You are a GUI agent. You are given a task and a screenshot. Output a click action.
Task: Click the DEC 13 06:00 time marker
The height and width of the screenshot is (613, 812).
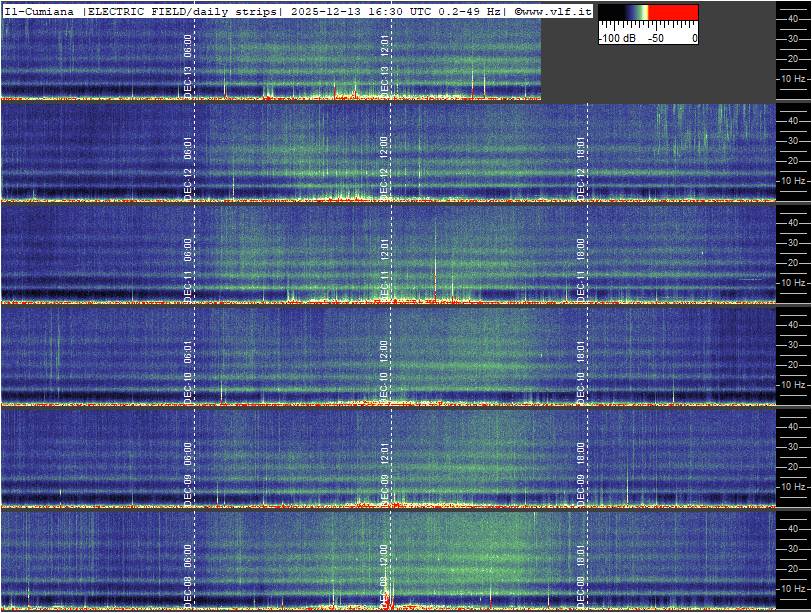point(188,64)
